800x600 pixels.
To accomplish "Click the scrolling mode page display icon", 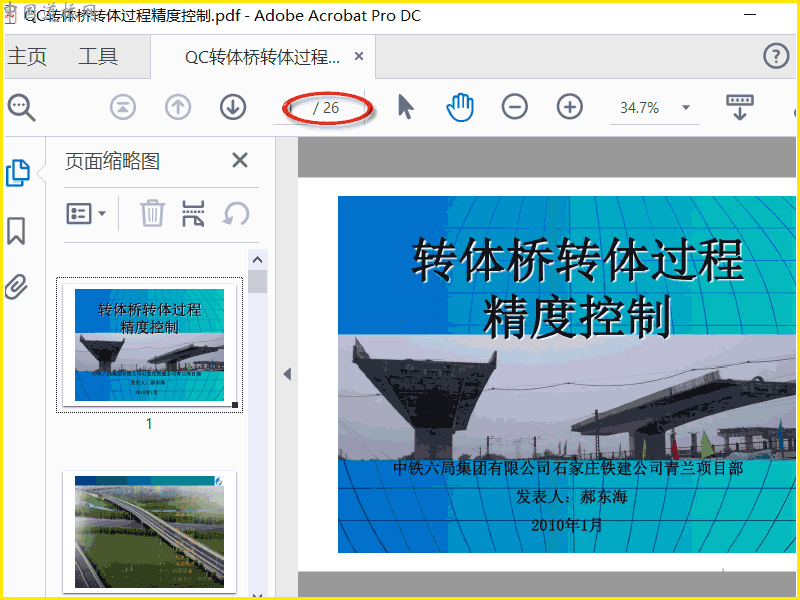I will [740, 107].
